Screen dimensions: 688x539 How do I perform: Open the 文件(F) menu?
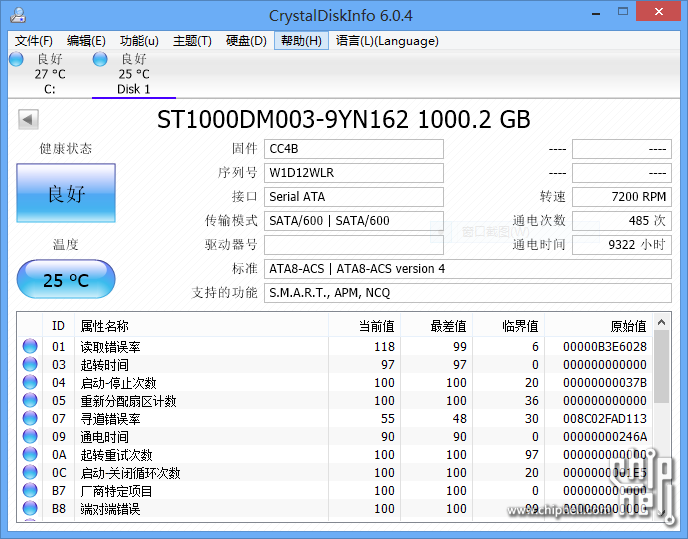(34, 41)
